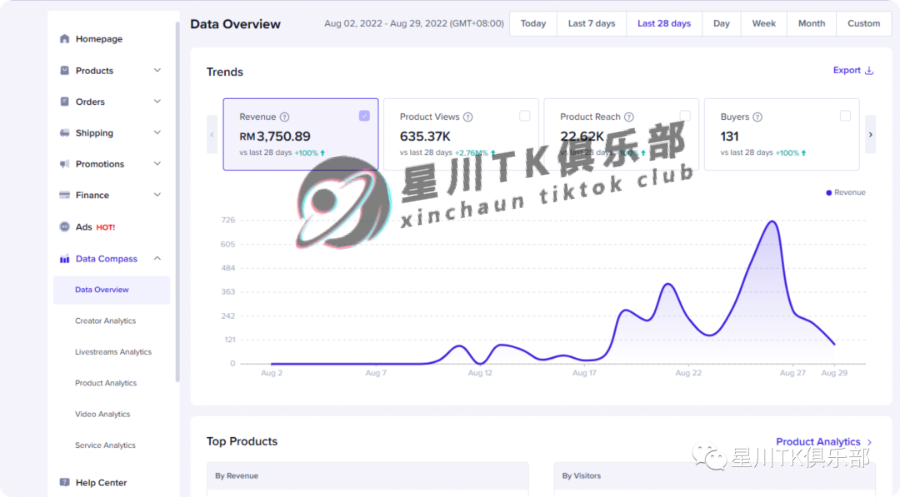Open the Help Center menu item
This screenshot has height=497, width=900.
(101, 482)
